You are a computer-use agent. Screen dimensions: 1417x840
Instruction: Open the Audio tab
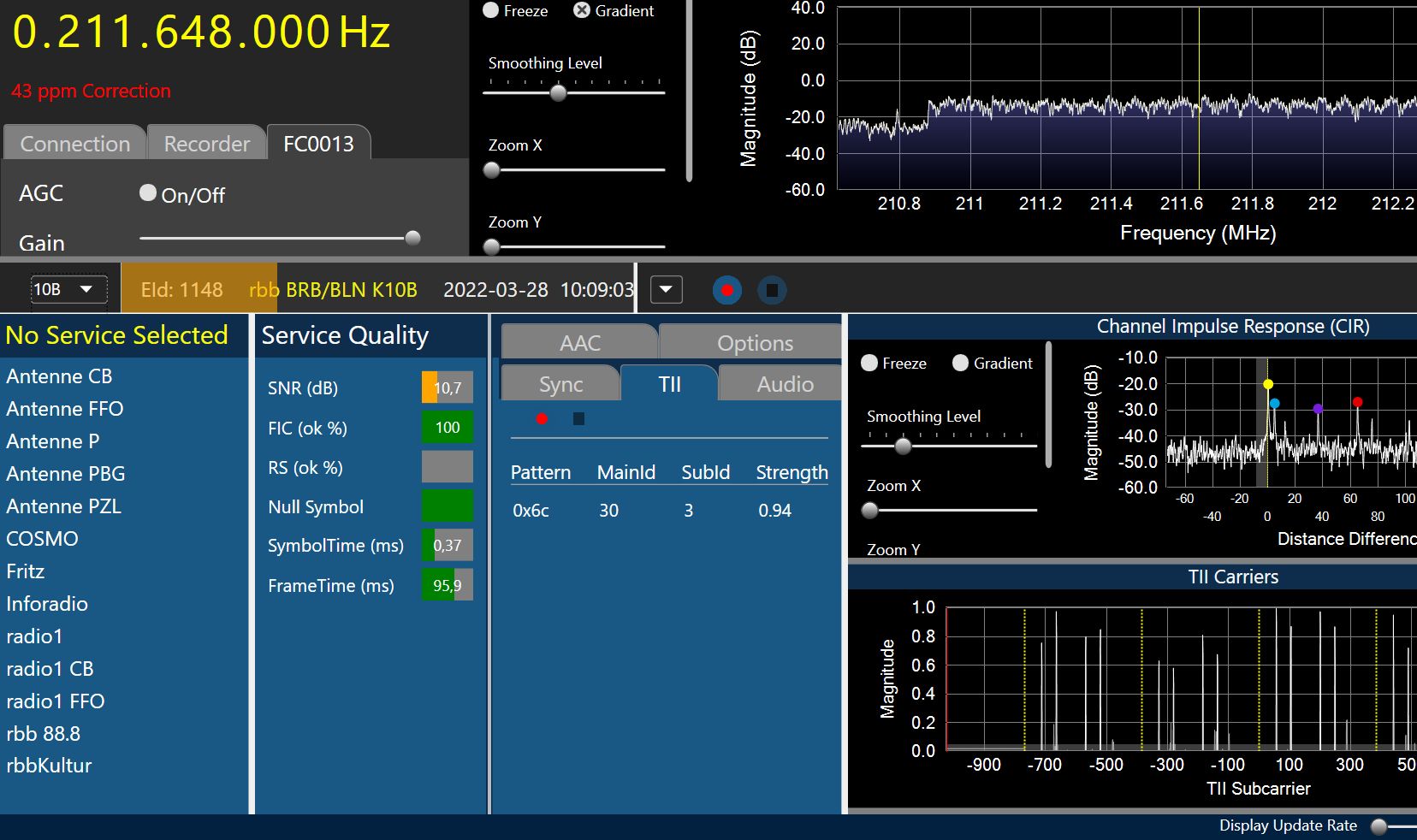(x=784, y=384)
